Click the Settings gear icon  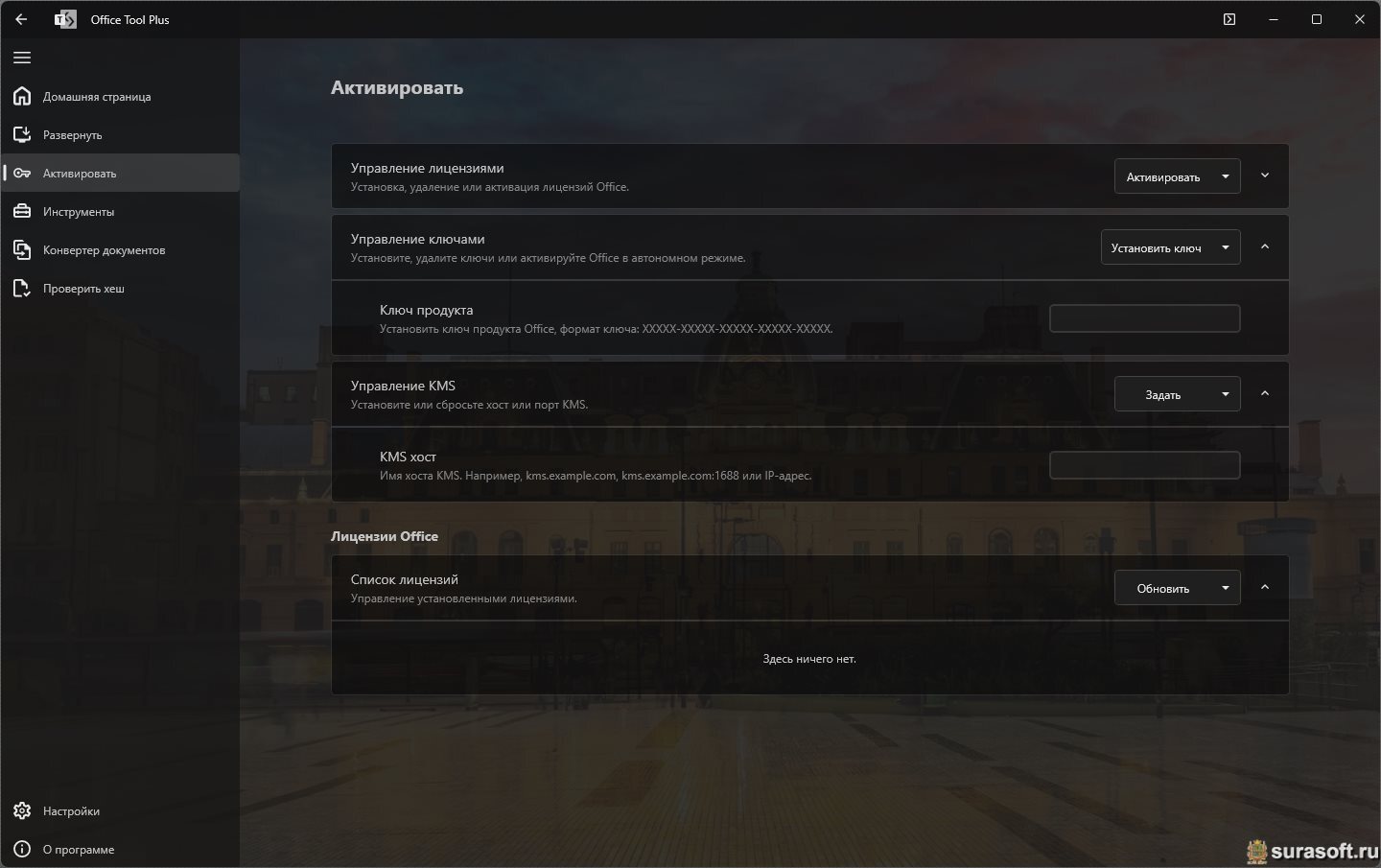[22, 810]
